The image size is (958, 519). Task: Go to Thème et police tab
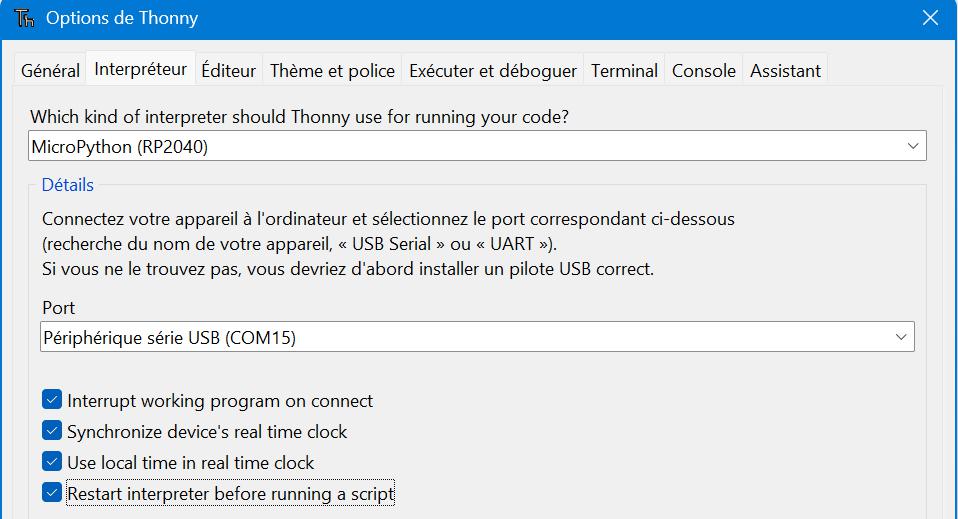(332, 71)
